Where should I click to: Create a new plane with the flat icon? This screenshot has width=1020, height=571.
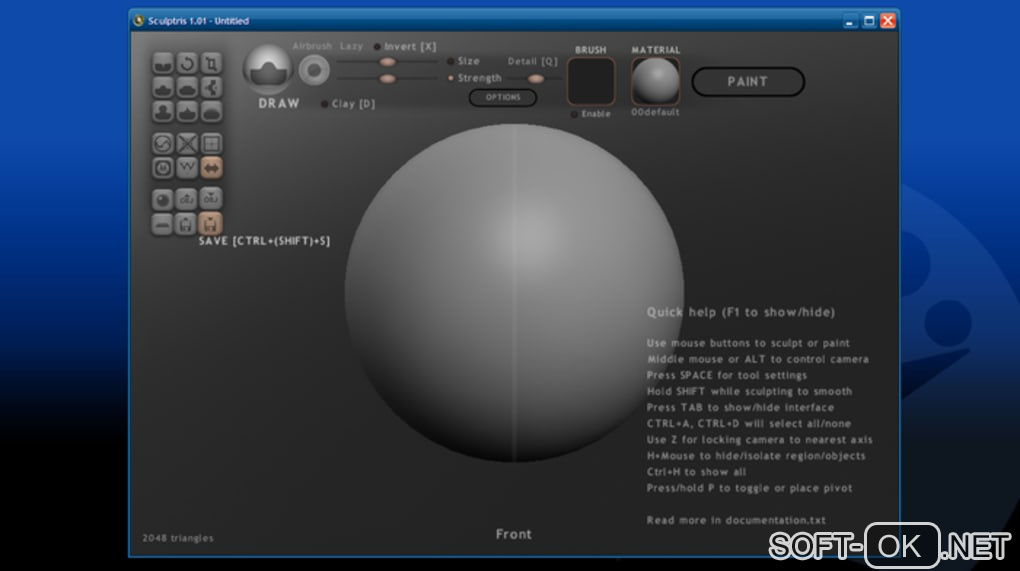(x=163, y=224)
